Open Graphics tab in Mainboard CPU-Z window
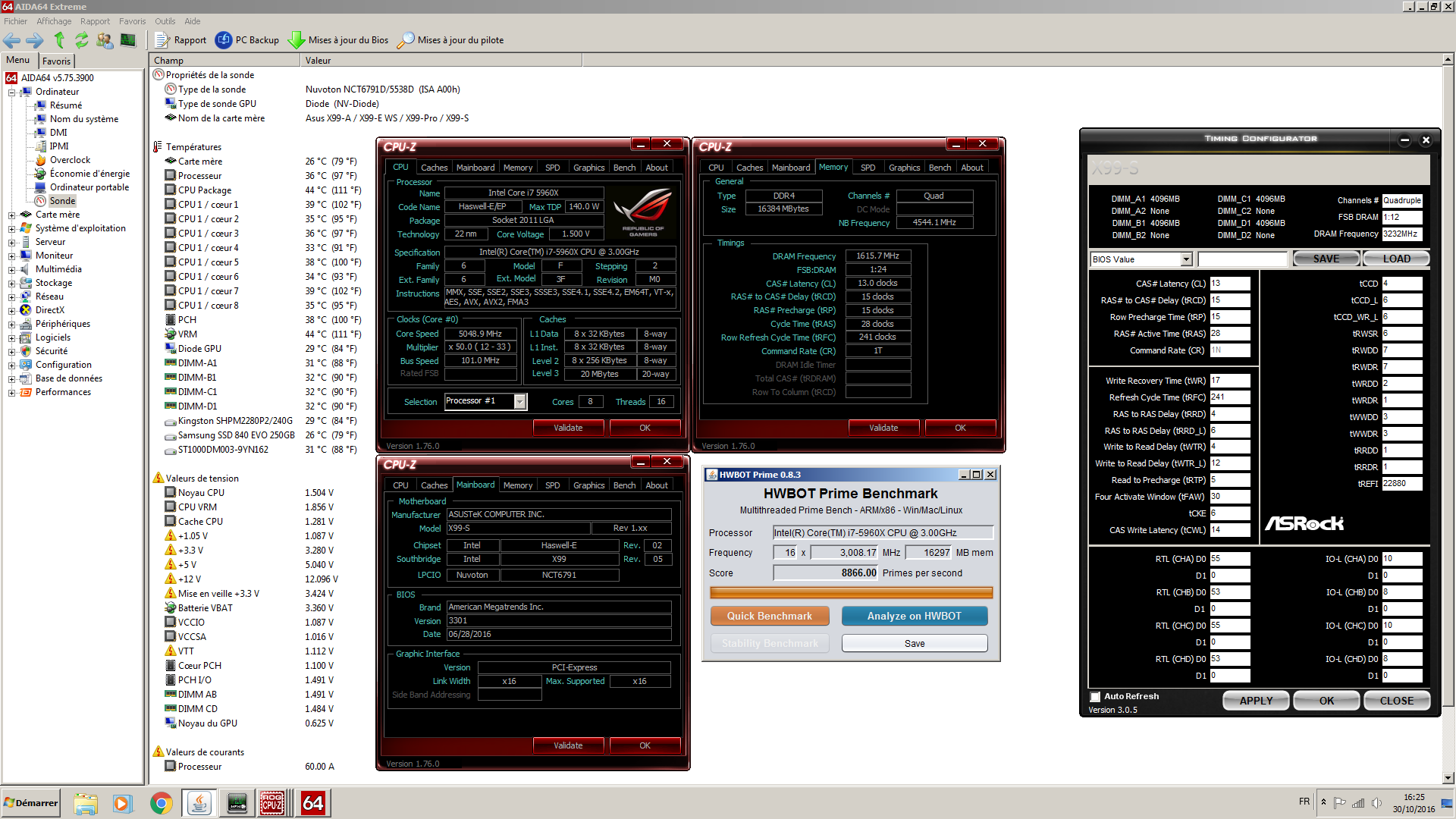Screen dimensions: 1456x819 pos(588,485)
